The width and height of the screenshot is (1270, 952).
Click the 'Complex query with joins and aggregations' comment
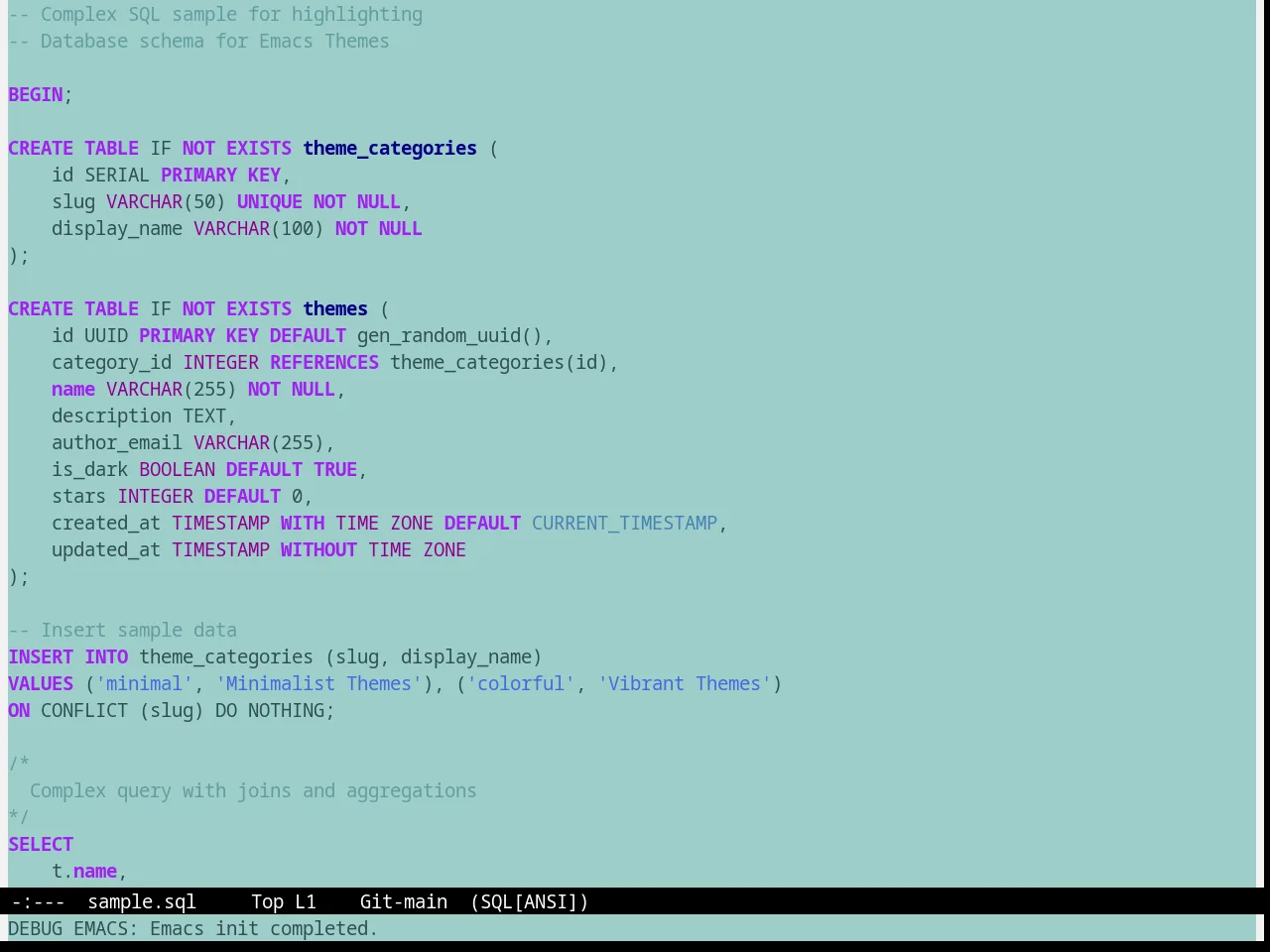(253, 790)
